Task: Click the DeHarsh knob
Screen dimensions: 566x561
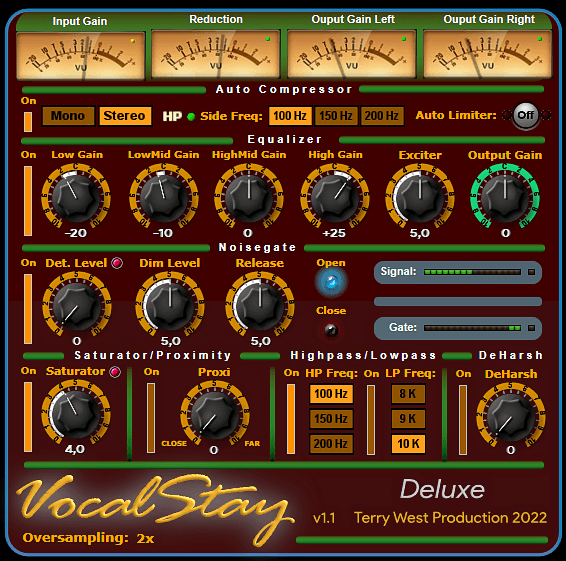Action: click(x=511, y=417)
